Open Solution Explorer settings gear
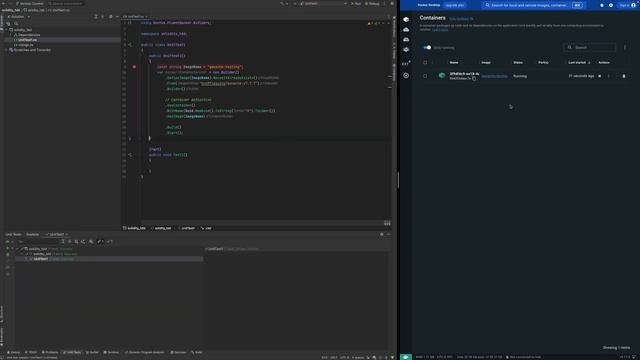Viewport: 640px width, 360px height. pos(110,17)
